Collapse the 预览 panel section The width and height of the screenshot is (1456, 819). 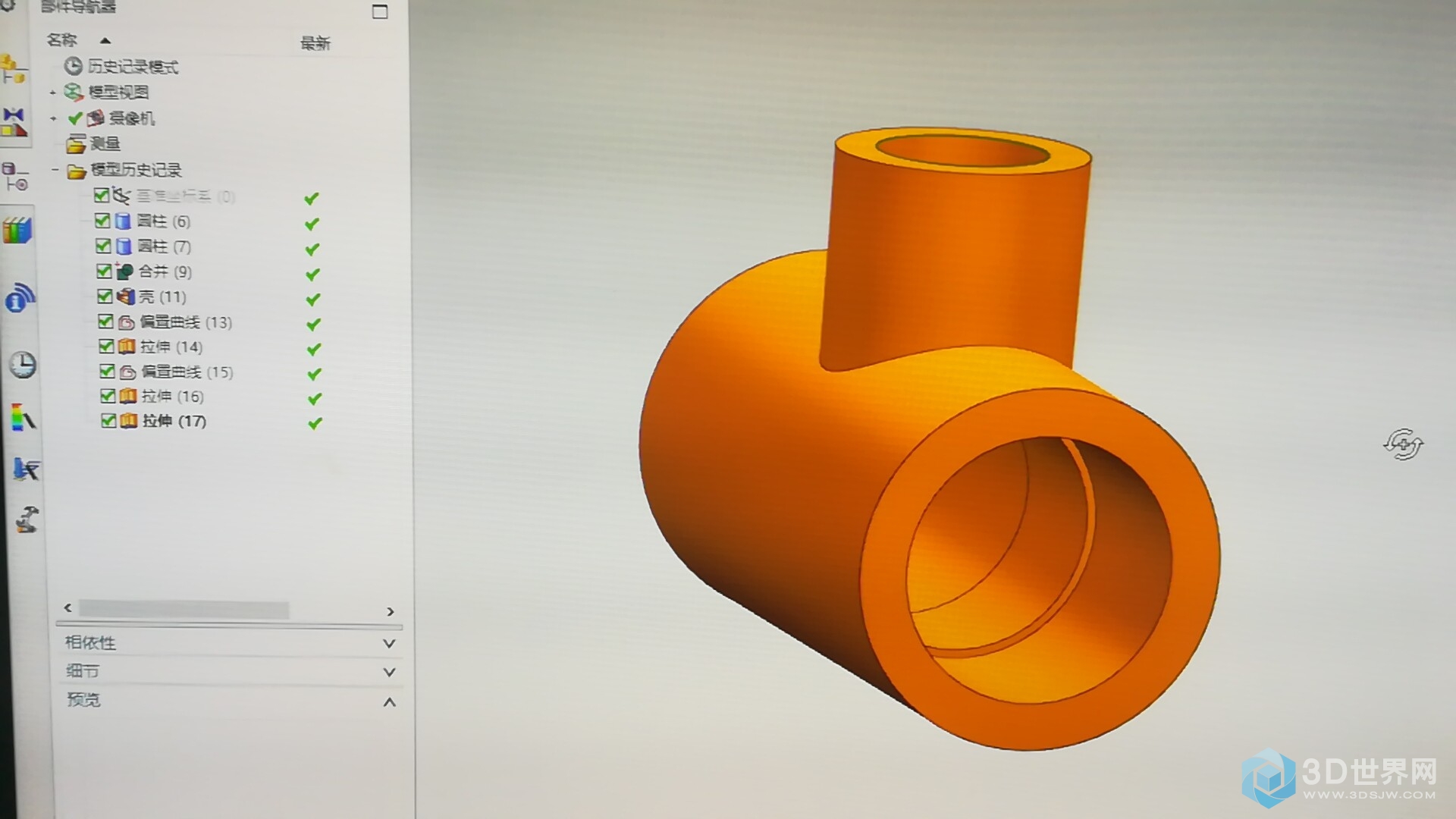(389, 702)
